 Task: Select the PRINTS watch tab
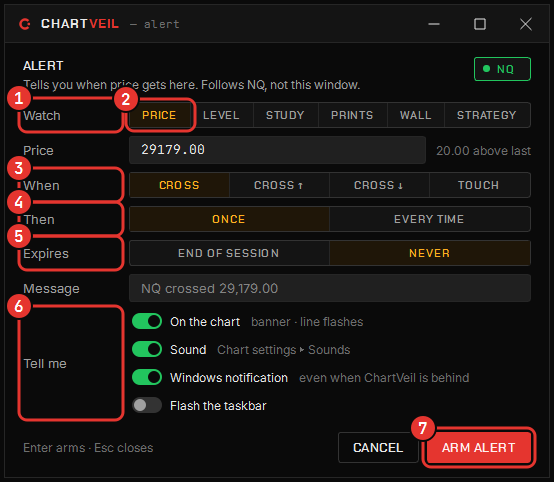(352, 115)
